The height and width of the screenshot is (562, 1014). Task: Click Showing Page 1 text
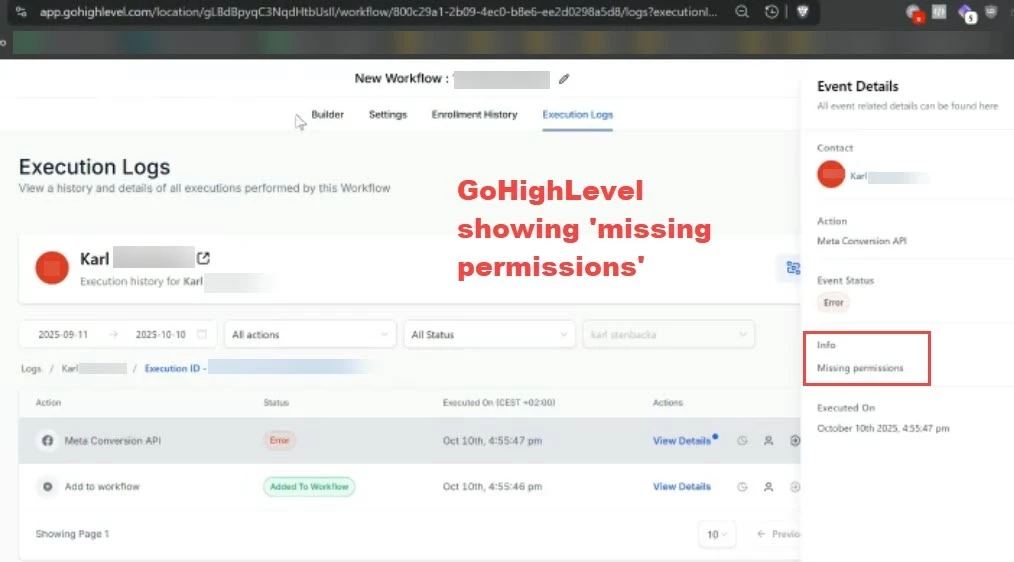[x=72, y=534]
